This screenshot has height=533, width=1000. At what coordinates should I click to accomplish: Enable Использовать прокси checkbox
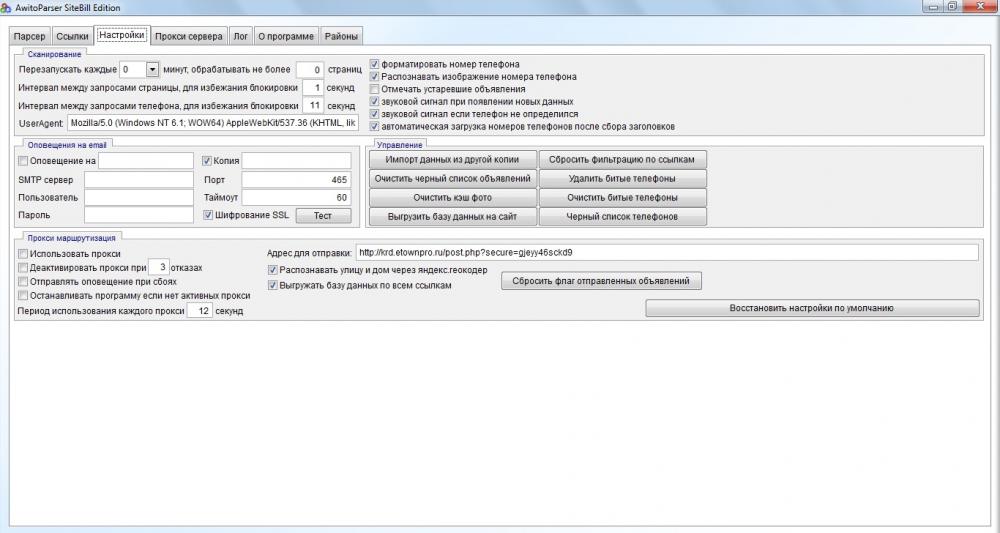tap(24, 254)
